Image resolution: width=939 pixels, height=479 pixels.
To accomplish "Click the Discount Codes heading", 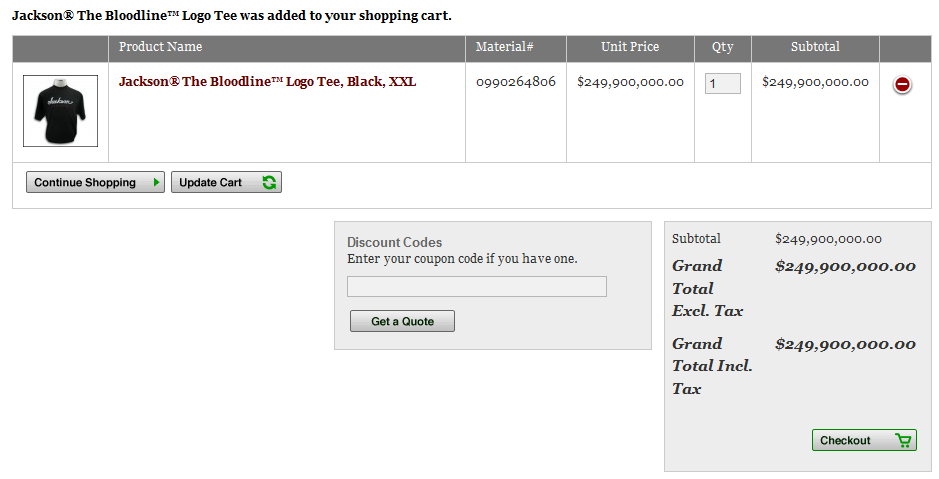I will 395,242.
